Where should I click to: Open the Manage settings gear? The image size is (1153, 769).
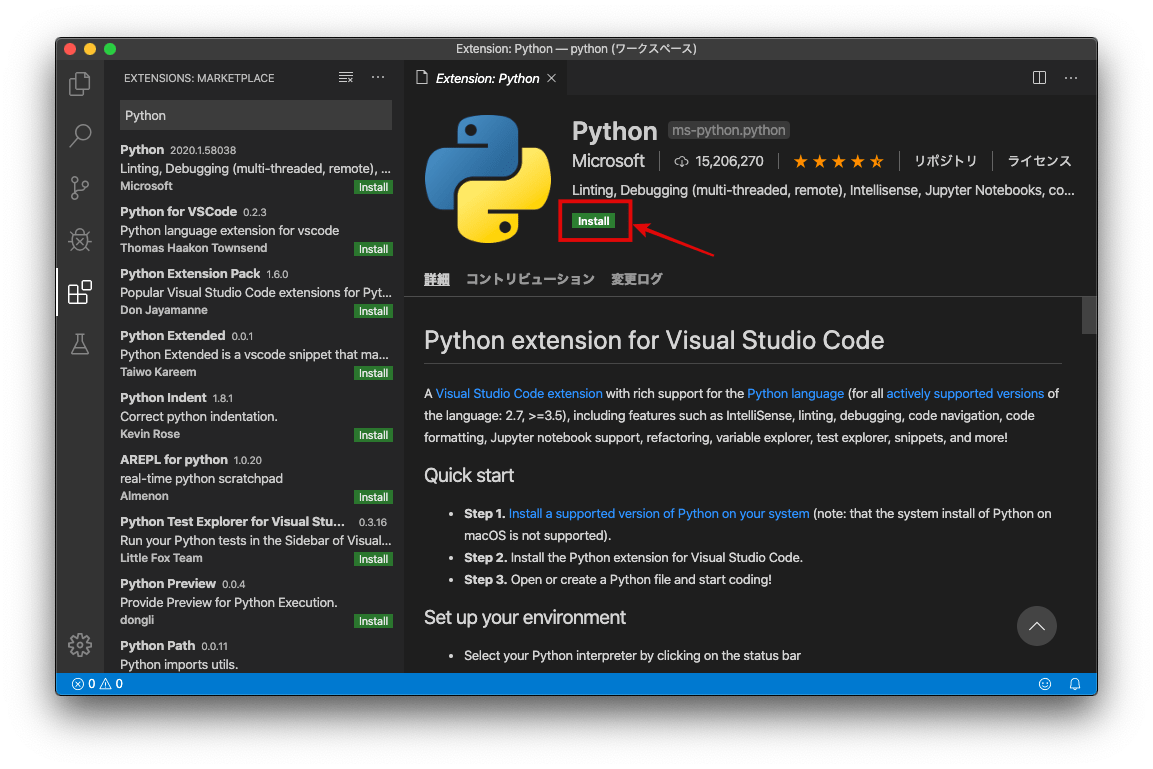(80, 645)
